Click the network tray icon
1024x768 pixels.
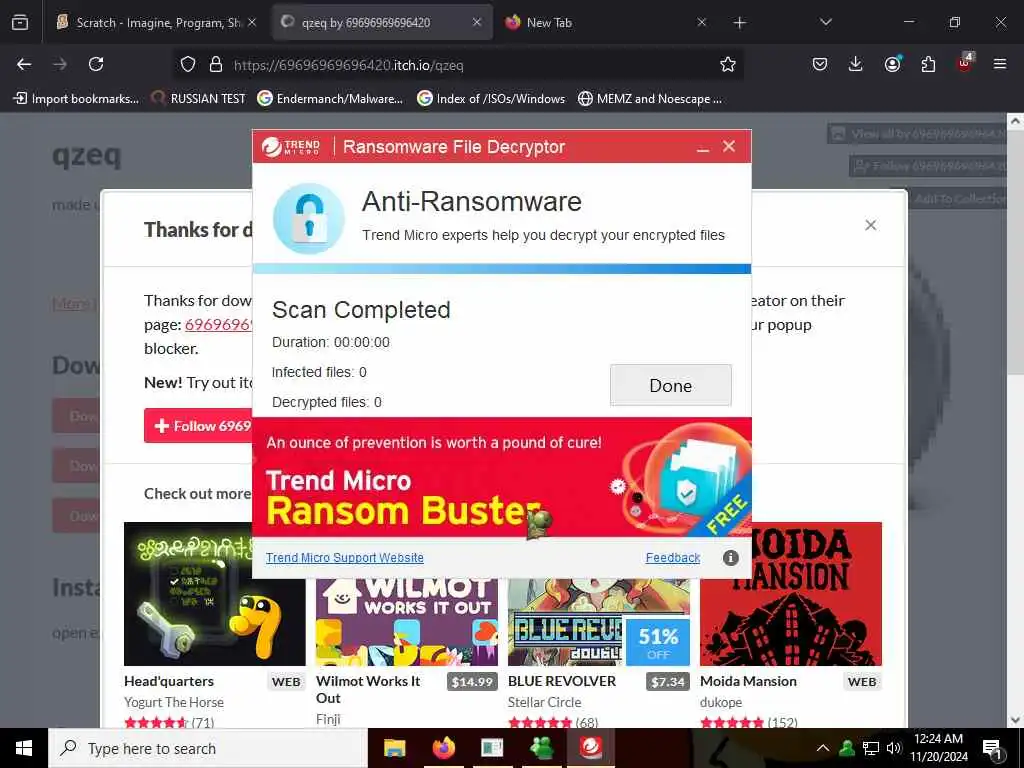coord(871,748)
